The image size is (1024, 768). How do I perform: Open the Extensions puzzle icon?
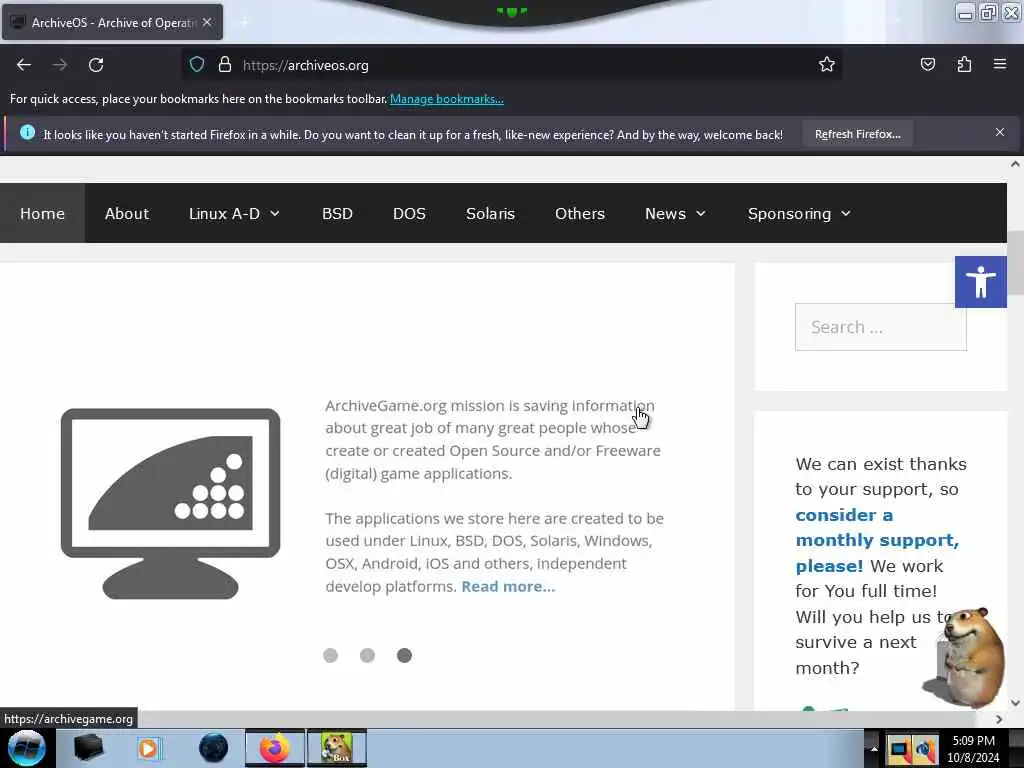(964, 64)
